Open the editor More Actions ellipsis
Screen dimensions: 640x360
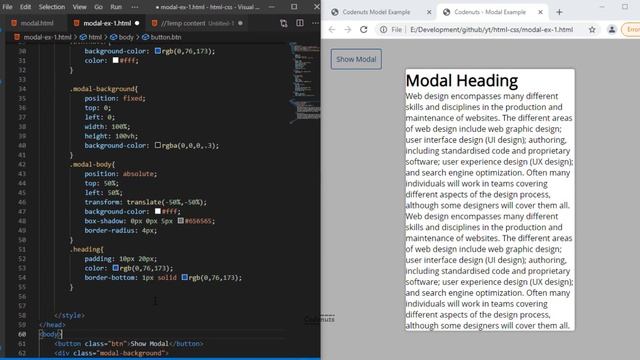(x=316, y=23)
